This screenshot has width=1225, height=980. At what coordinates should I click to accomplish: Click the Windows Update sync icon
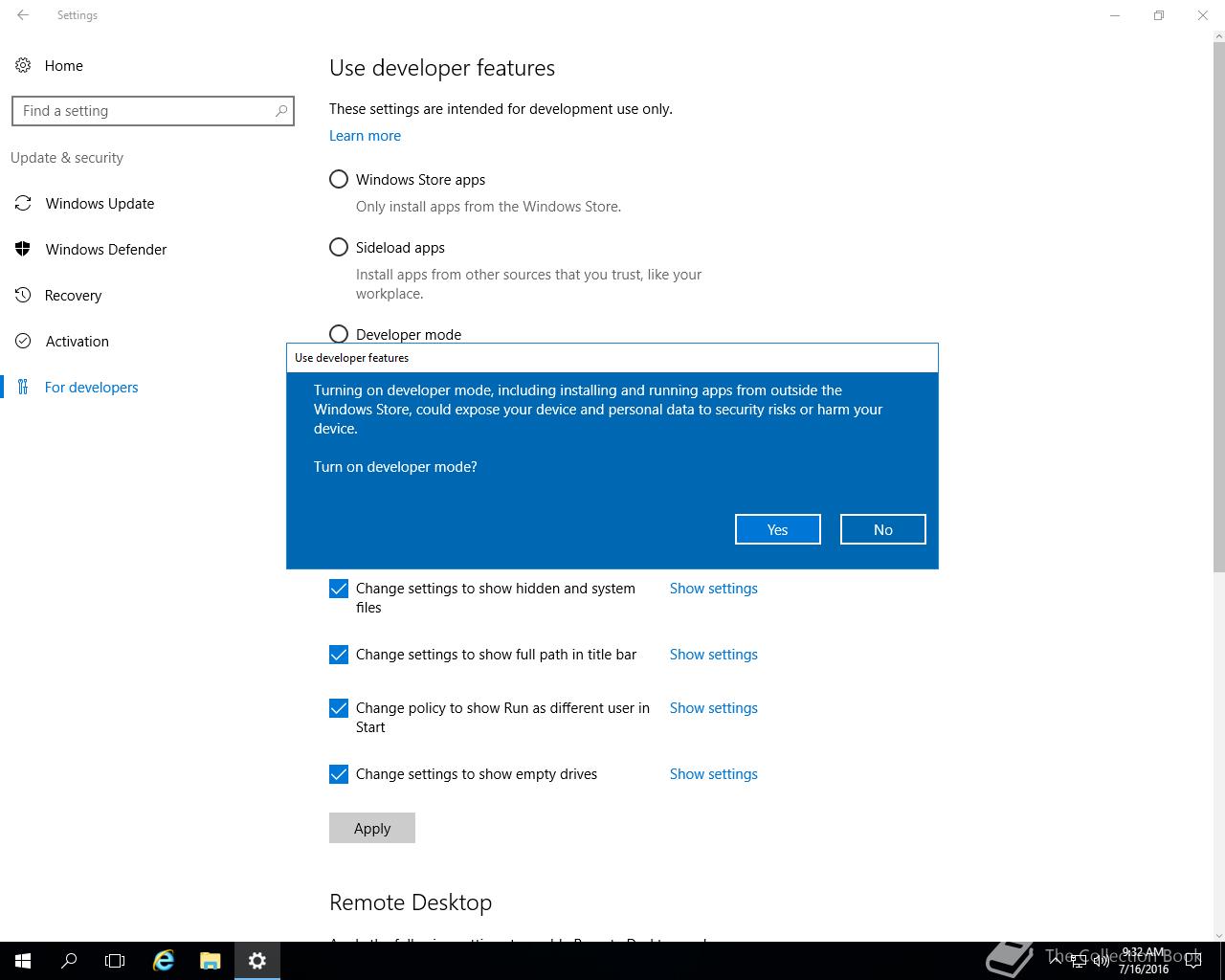(x=23, y=203)
